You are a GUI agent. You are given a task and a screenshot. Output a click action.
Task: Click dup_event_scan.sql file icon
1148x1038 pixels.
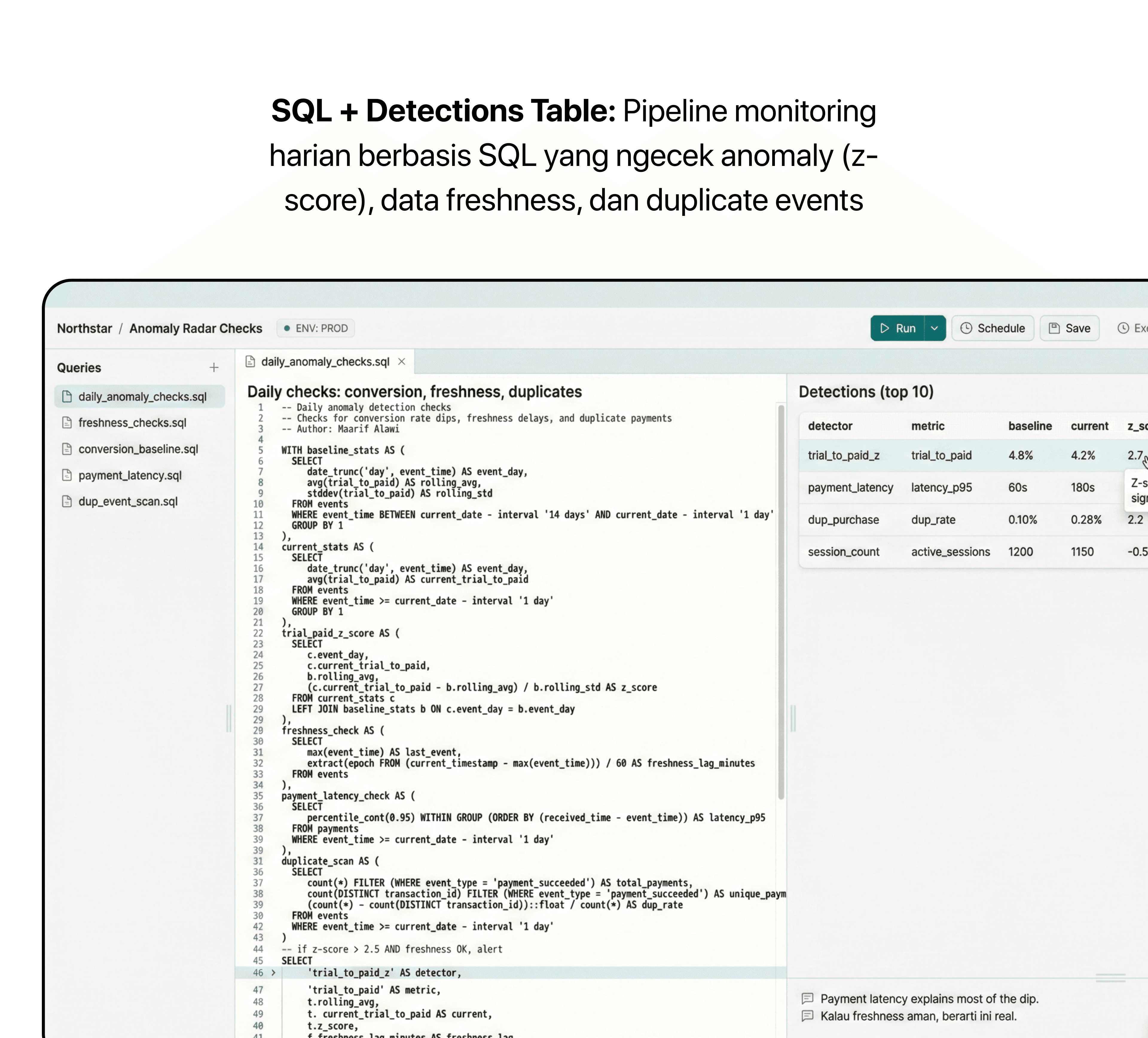67,501
